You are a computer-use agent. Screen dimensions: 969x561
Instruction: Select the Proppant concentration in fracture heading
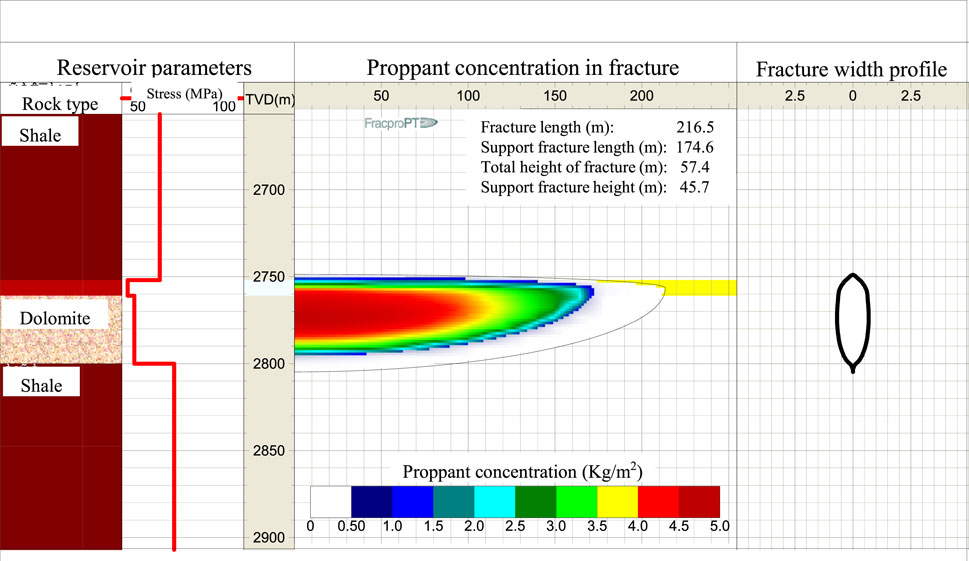click(523, 67)
